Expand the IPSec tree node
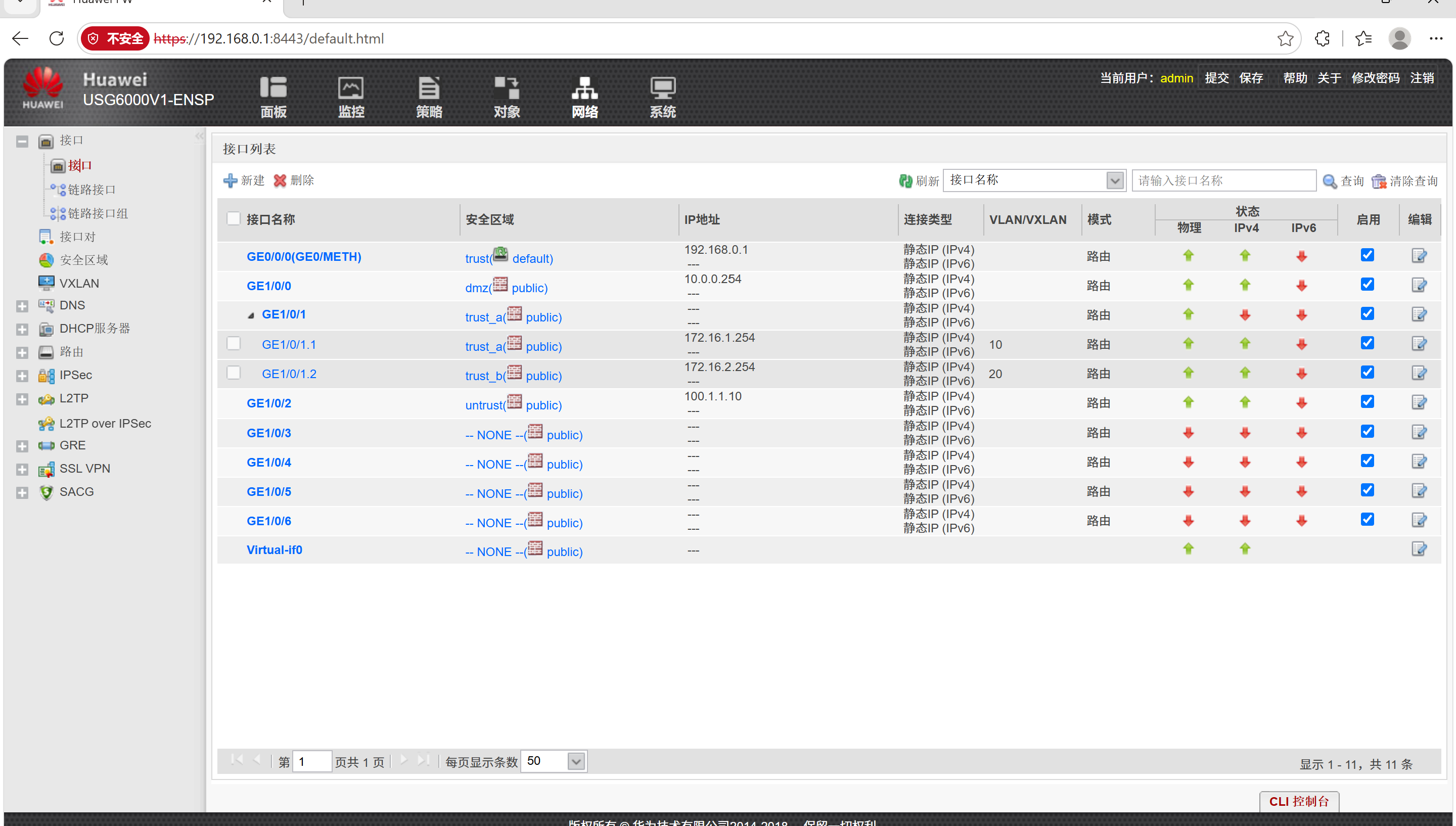This screenshot has height=826, width=1456. pos(22,376)
